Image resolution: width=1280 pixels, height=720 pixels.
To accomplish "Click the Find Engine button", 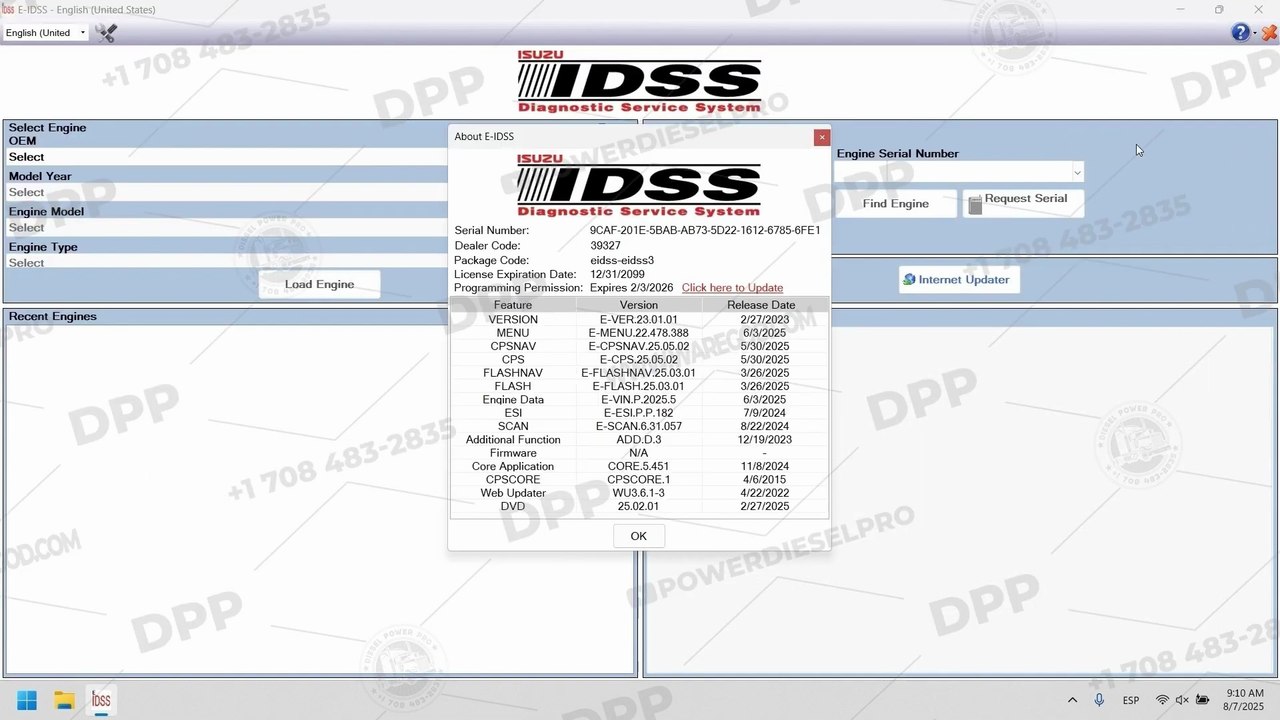I will click(895, 203).
